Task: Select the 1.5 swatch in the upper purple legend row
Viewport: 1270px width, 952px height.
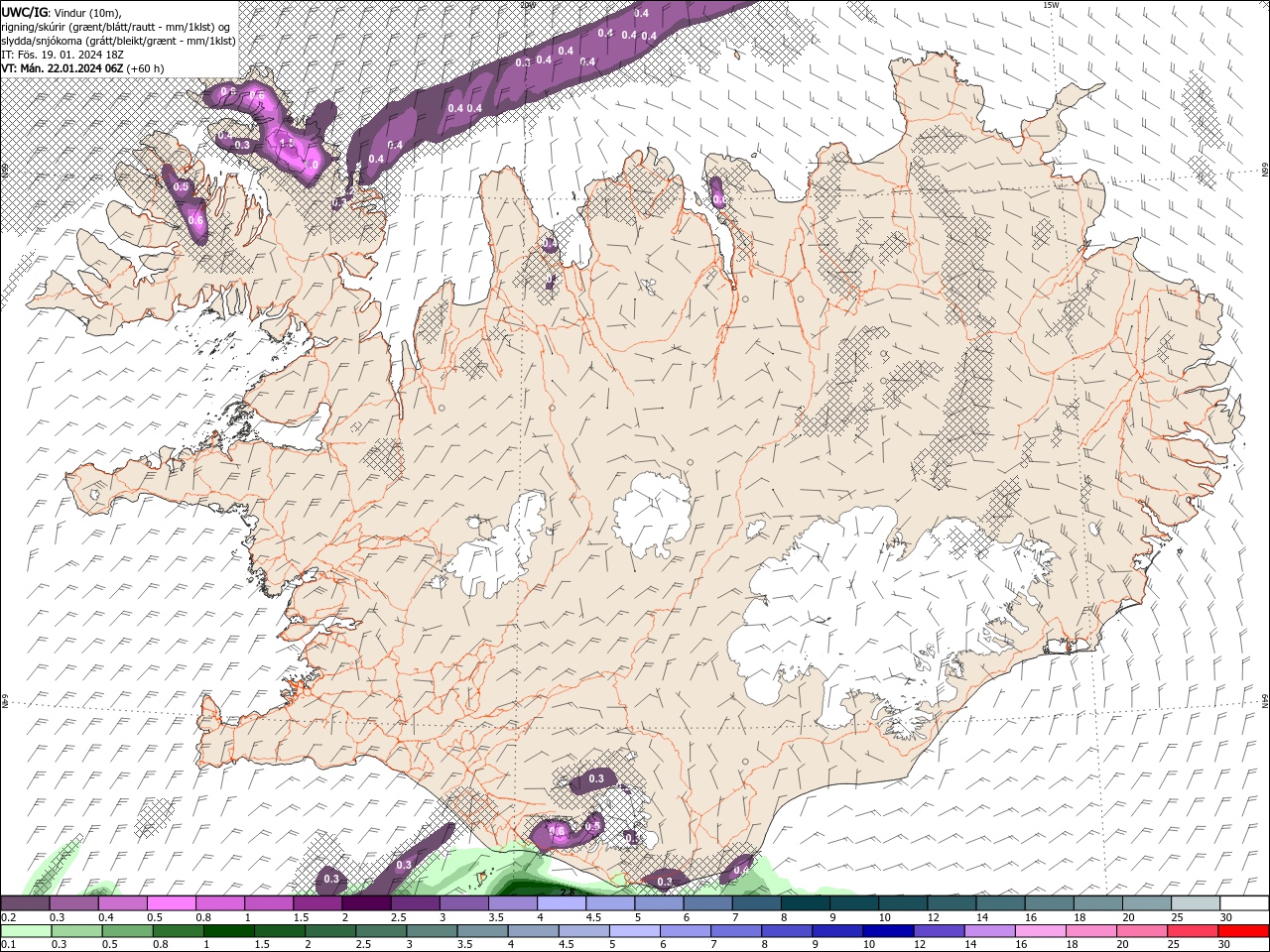Action: pos(317,903)
